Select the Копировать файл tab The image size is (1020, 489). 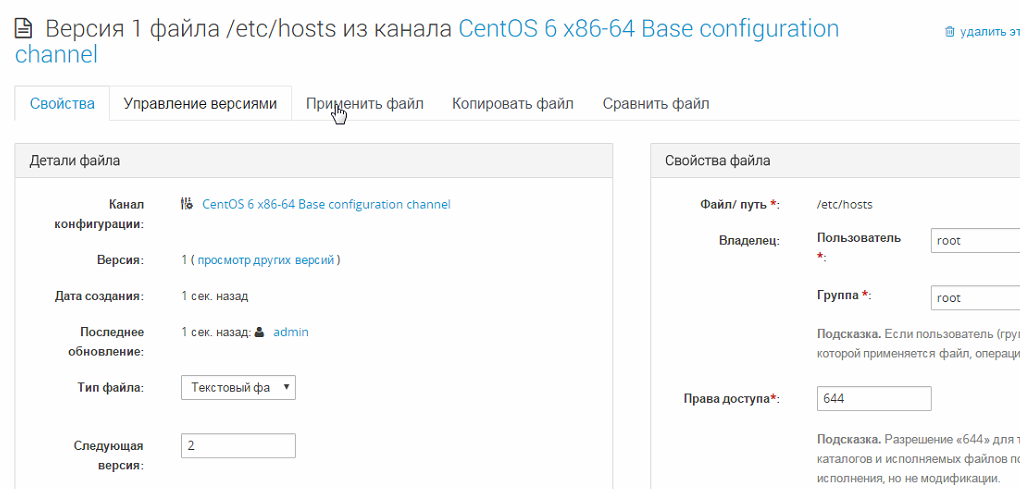click(512, 103)
